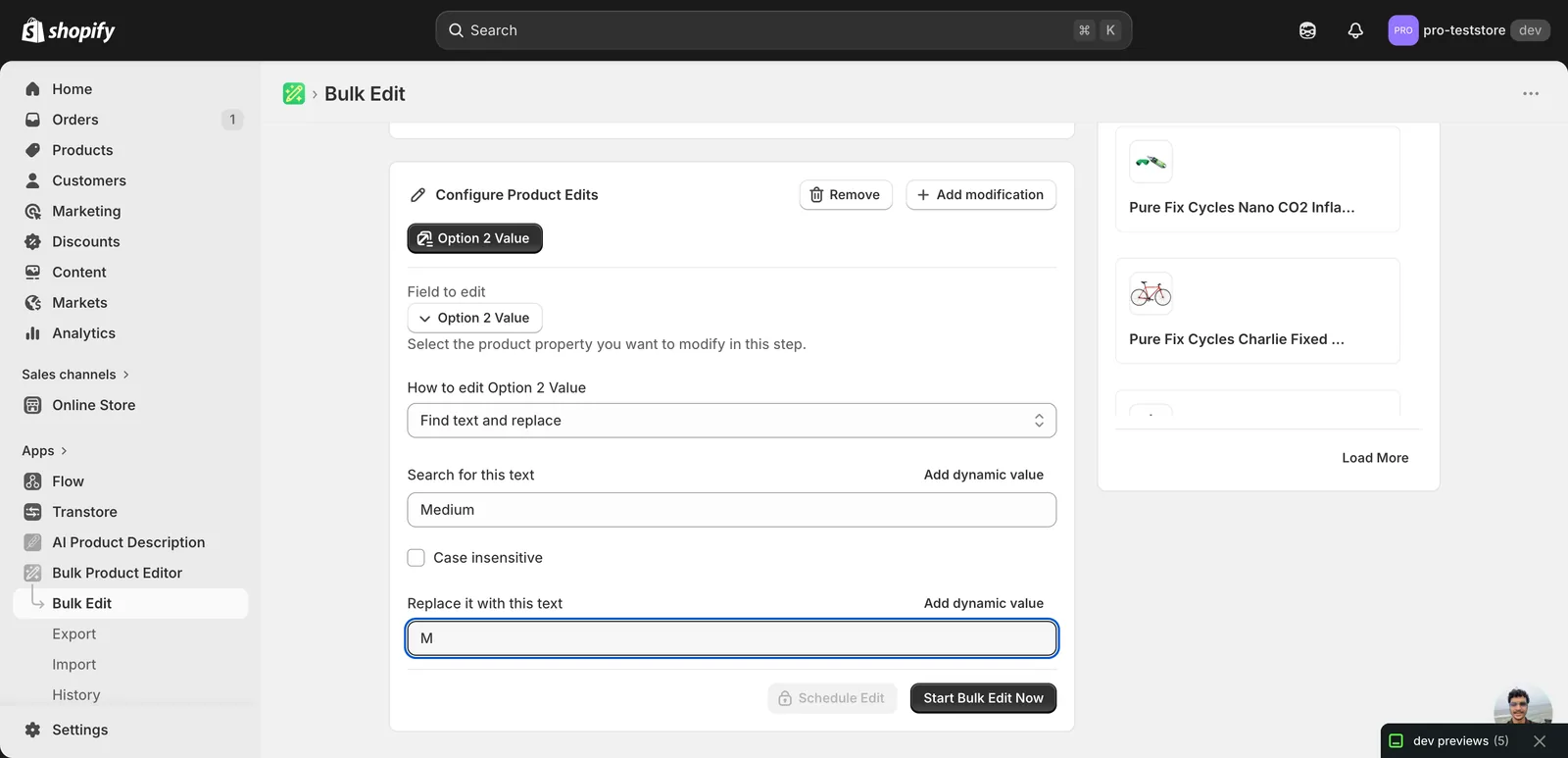Open the Find text and replace dropdown
Image resolution: width=1568 pixels, height=758 pixels.
coord(731,421)
